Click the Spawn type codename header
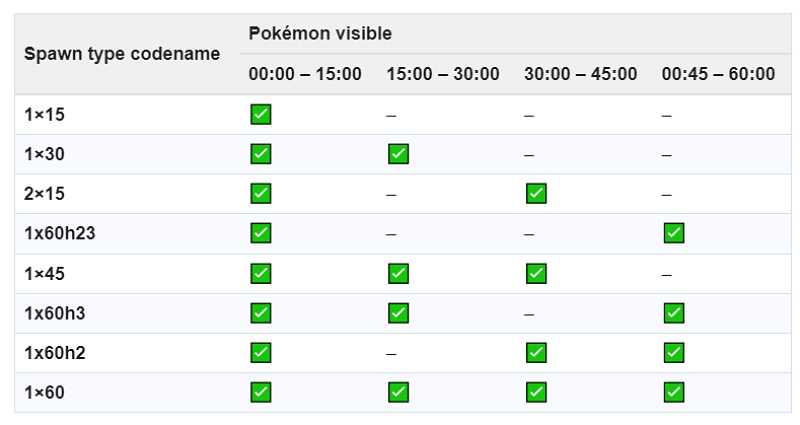The image size is (800, 425). click(121, 53)
